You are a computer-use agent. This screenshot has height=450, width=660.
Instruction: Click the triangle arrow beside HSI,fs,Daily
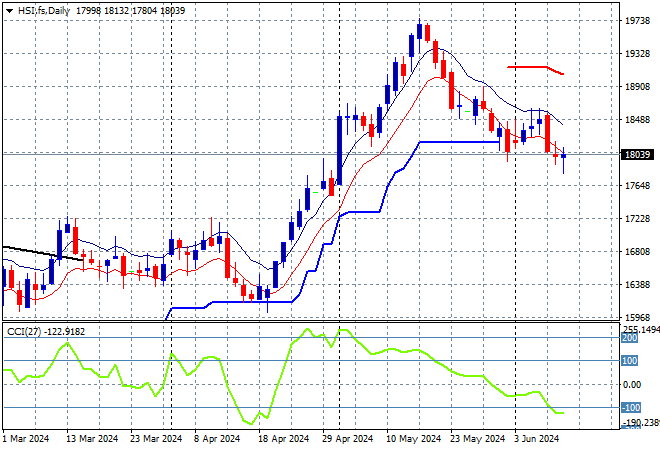(10, 9)
